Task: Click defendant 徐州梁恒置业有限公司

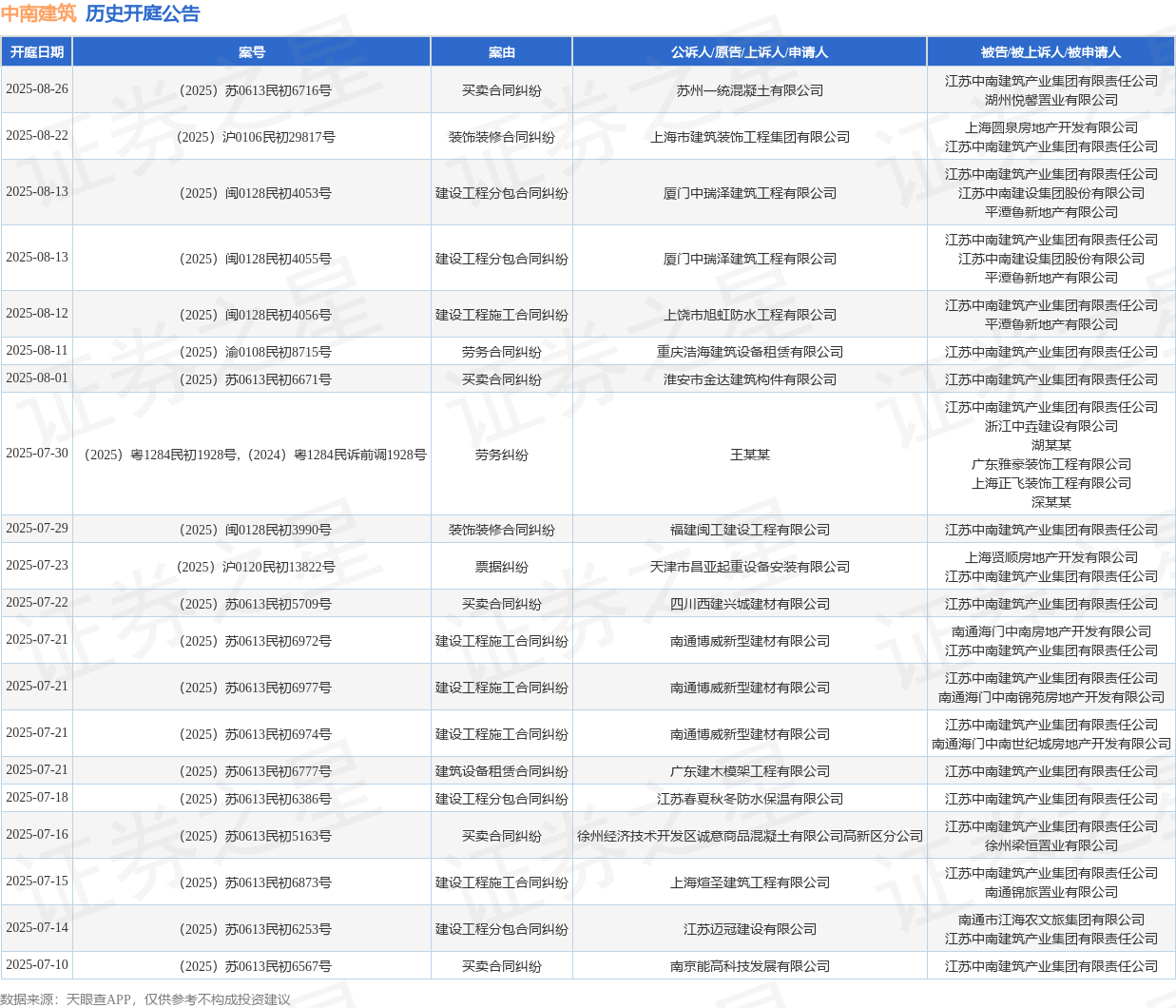Action: coord(1051,845)
